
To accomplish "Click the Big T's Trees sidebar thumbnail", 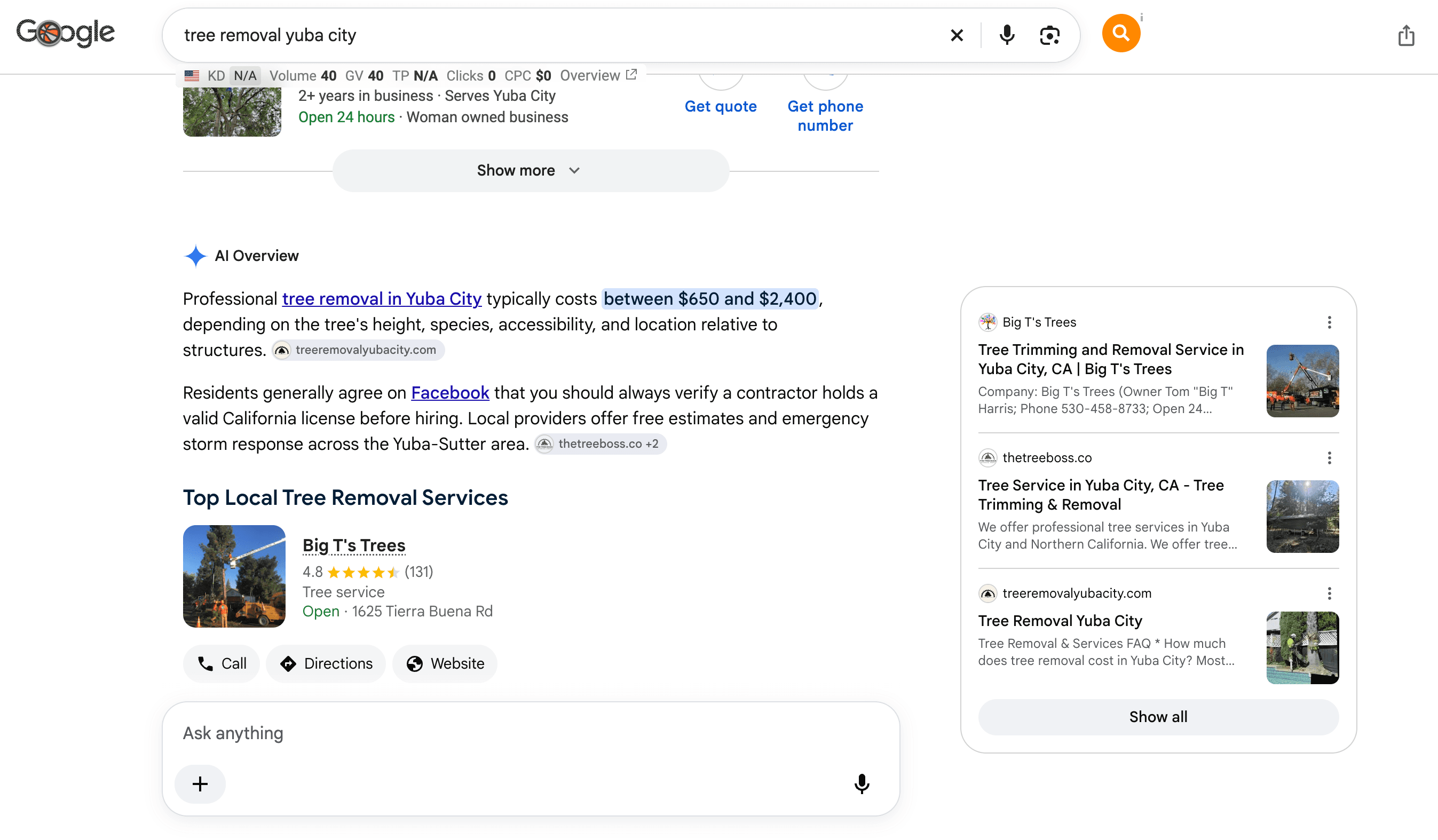I will pos(1303,381).
